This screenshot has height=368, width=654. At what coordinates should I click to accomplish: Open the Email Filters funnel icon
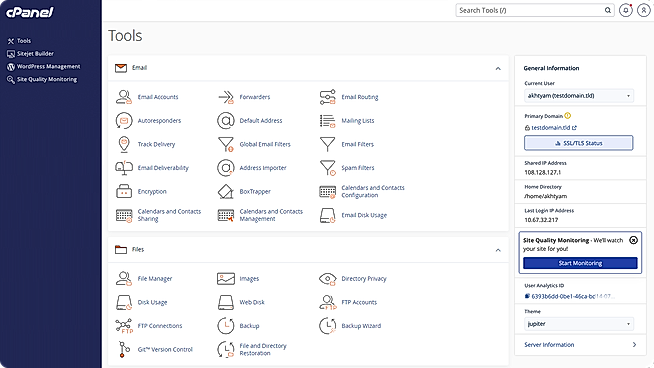pyautogui.click(x=327, y=144)
